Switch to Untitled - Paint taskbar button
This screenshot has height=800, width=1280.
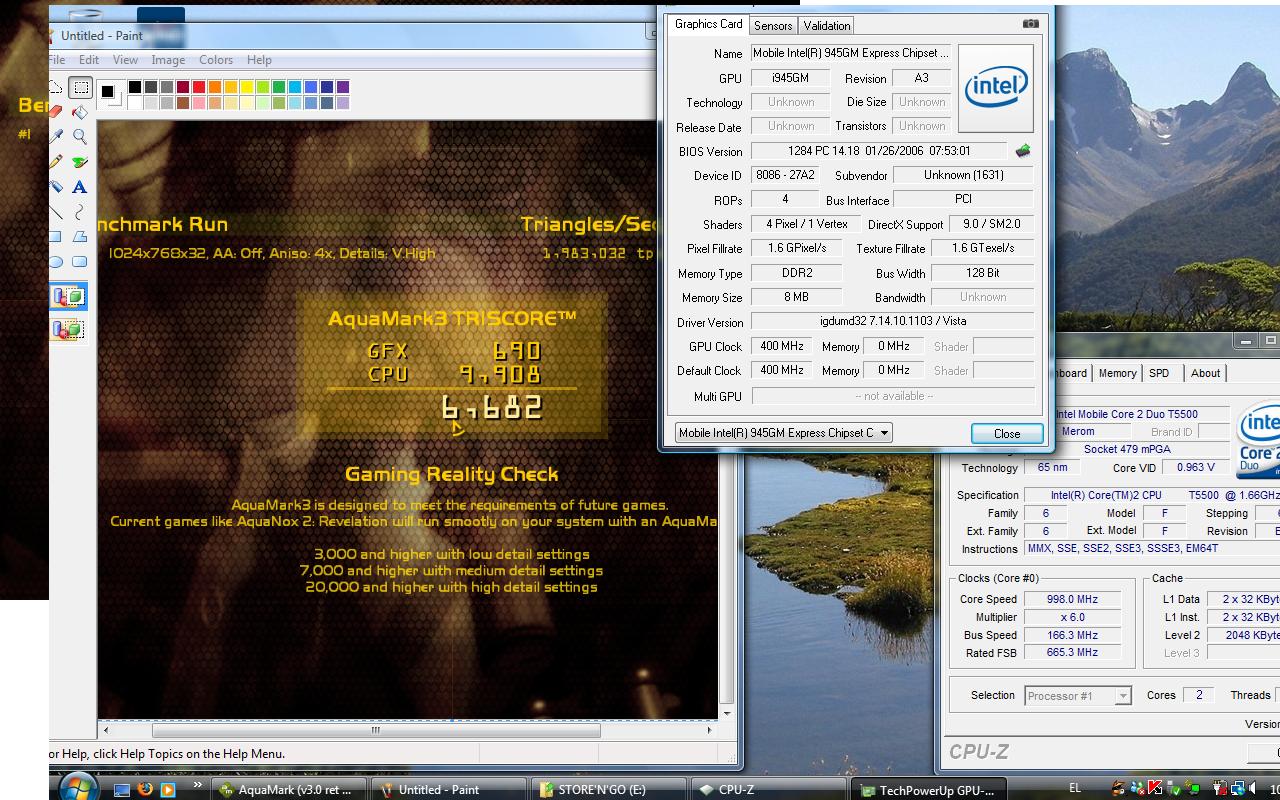click(x=450, y=790)
